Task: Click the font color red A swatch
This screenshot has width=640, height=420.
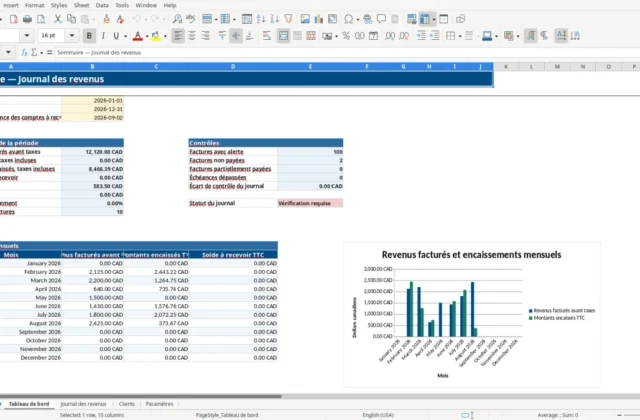Action: tap(138, 36)
